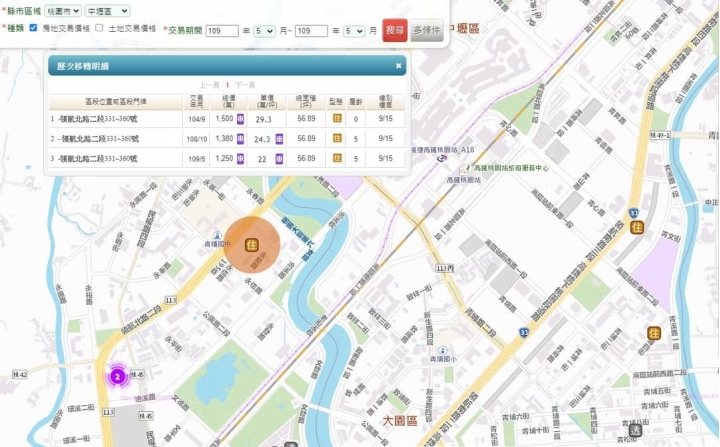Click row 3 address 領航北路二段331~360號

click(99, 158)
